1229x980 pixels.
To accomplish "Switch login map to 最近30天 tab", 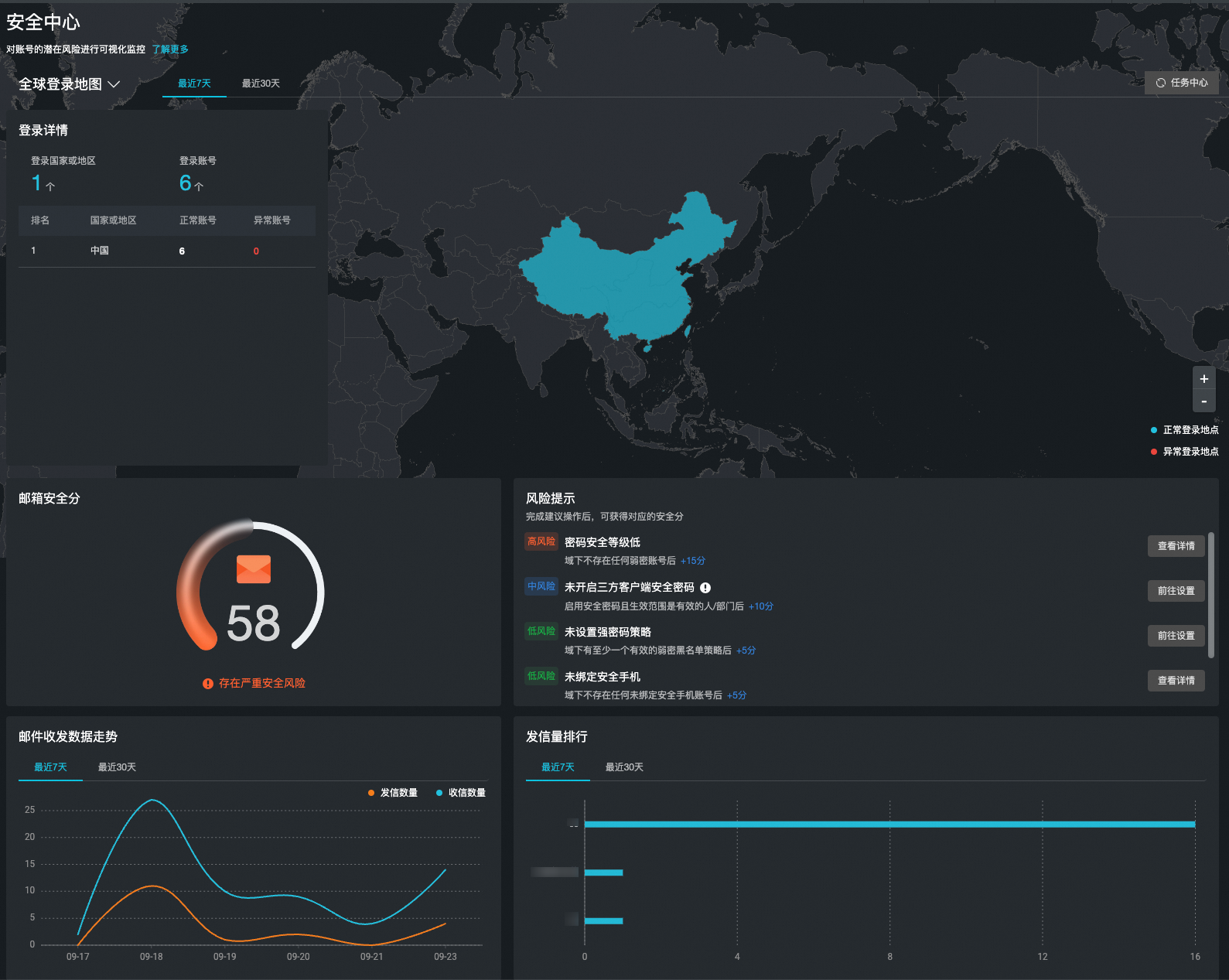I will (261, 84).
